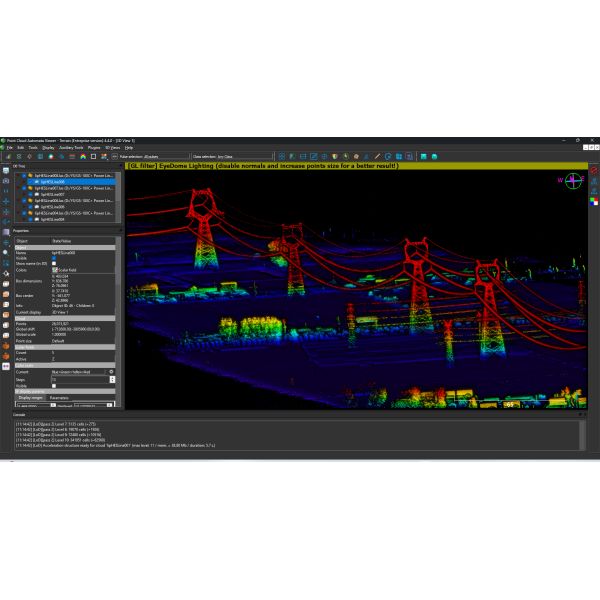Select tpHESLine006 cloud in DB Tree
Screen dimensions: 600x600
point(52,207)
